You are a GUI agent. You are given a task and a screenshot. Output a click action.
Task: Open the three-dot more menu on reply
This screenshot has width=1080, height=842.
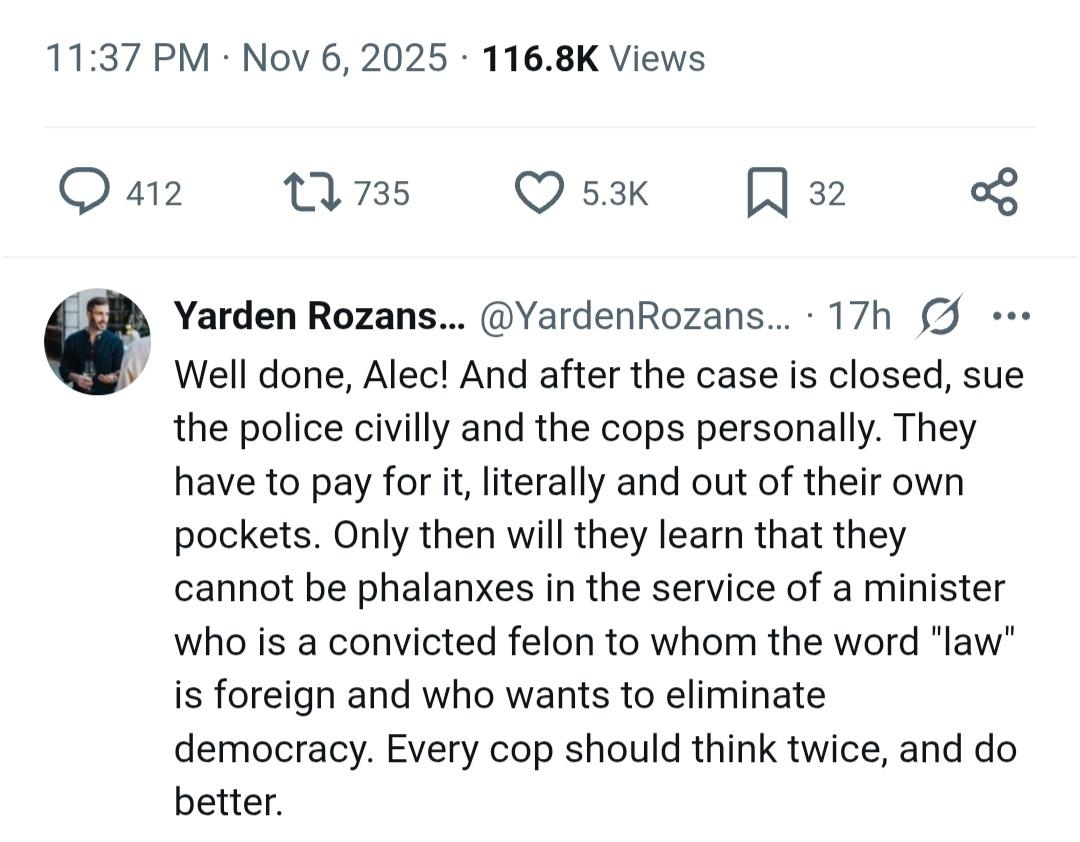point(1010,316)
